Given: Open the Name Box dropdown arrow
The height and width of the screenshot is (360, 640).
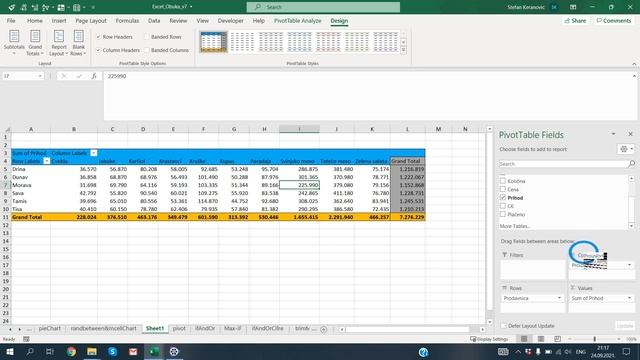Looking at the screenshot, I should click(x=40, y=76).
